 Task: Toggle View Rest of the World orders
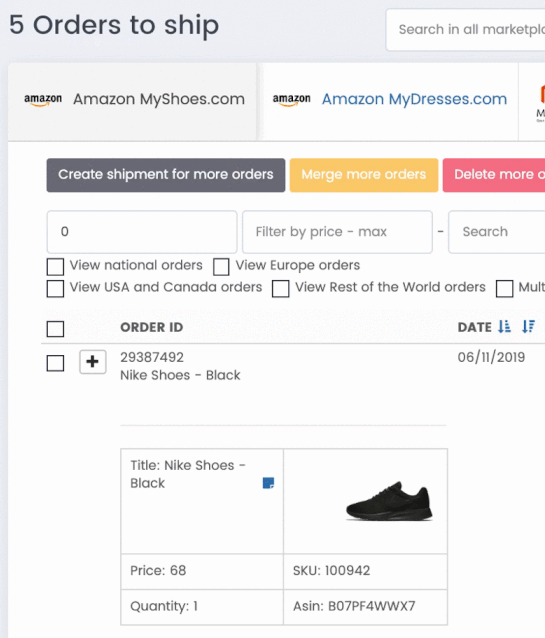pyautogui.click(x=281, y=289)
